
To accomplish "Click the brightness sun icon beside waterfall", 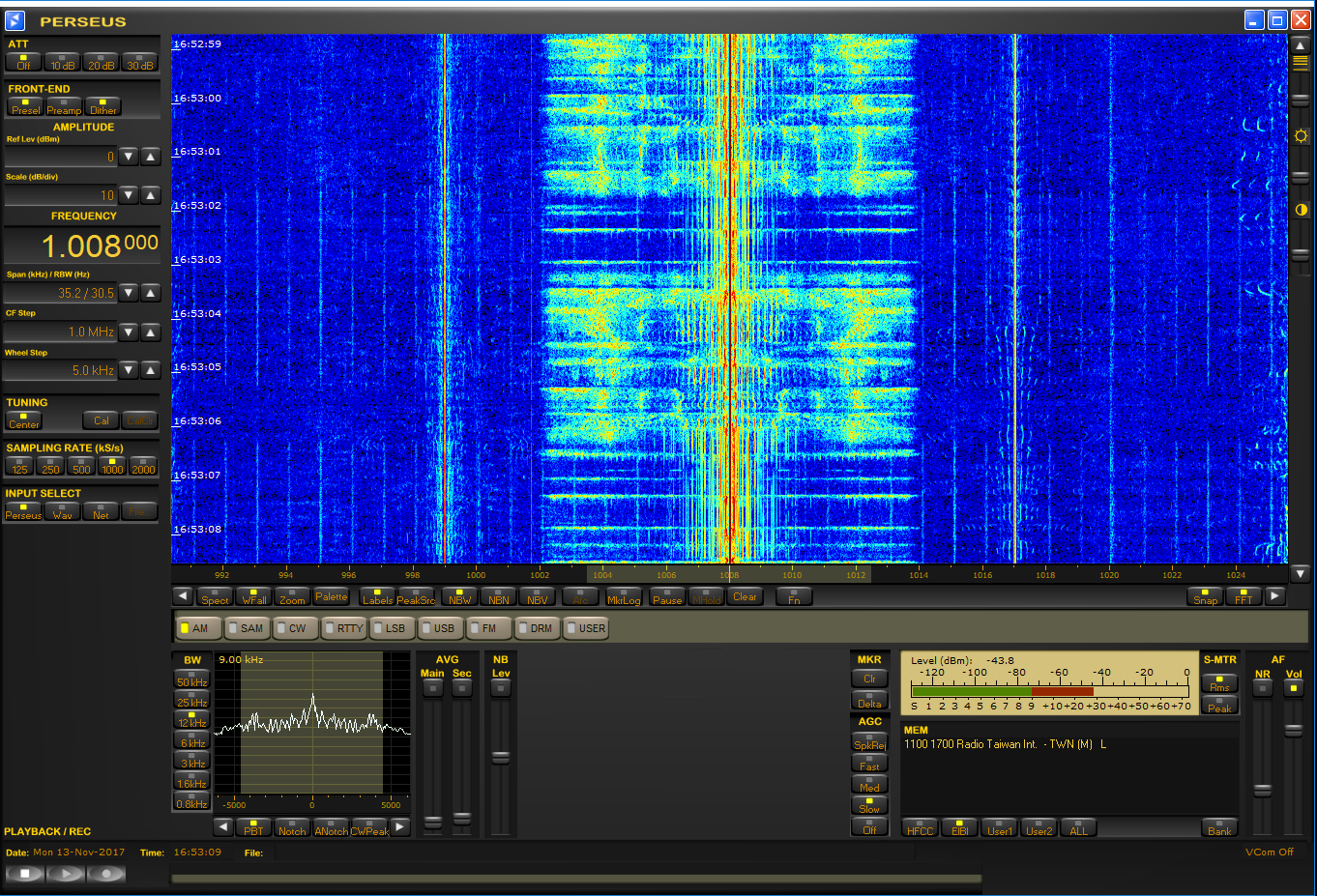I will [x=1301, y=136].
